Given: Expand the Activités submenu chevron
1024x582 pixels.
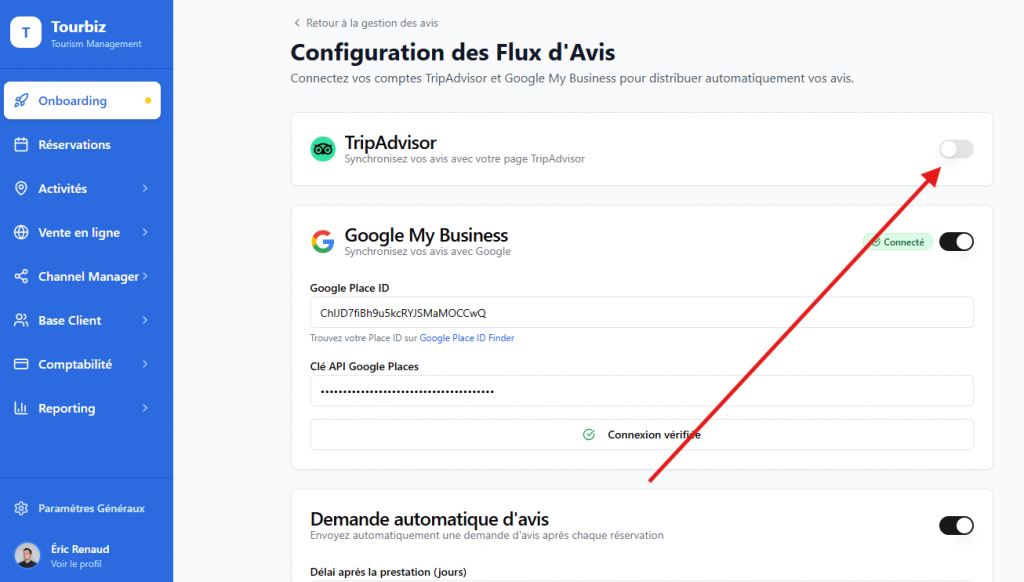Looking at the screenshot, I should (145, 189).
